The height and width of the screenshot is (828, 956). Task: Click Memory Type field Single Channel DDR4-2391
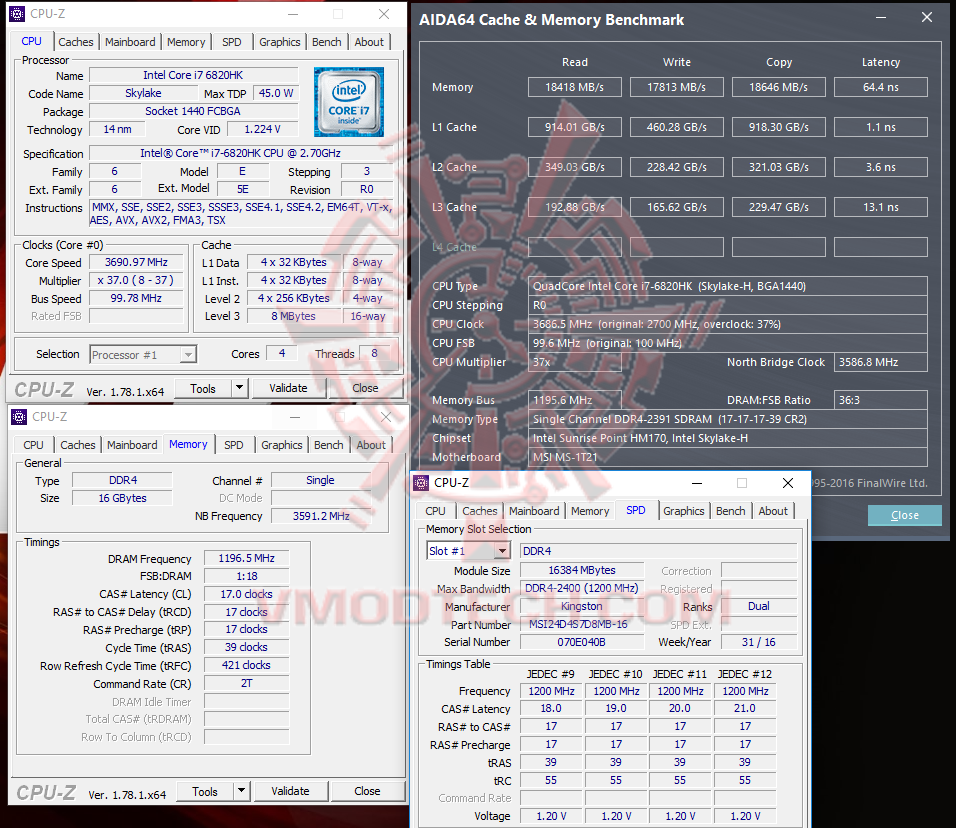(728, 419)
